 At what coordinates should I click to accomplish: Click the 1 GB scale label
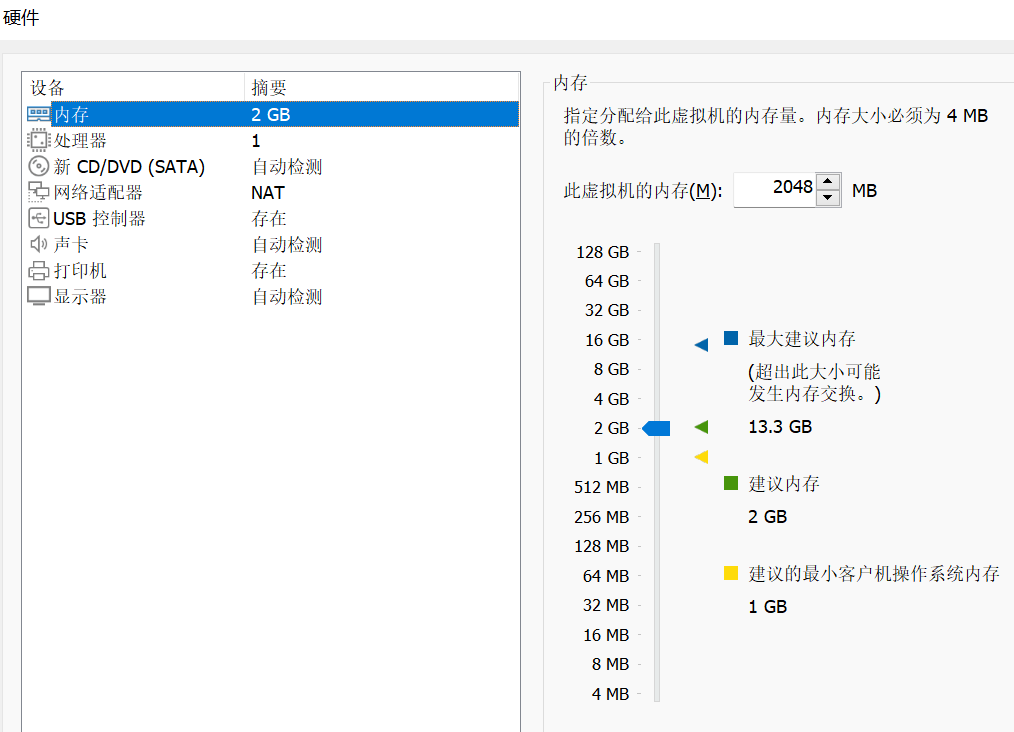tap(611, 458)
